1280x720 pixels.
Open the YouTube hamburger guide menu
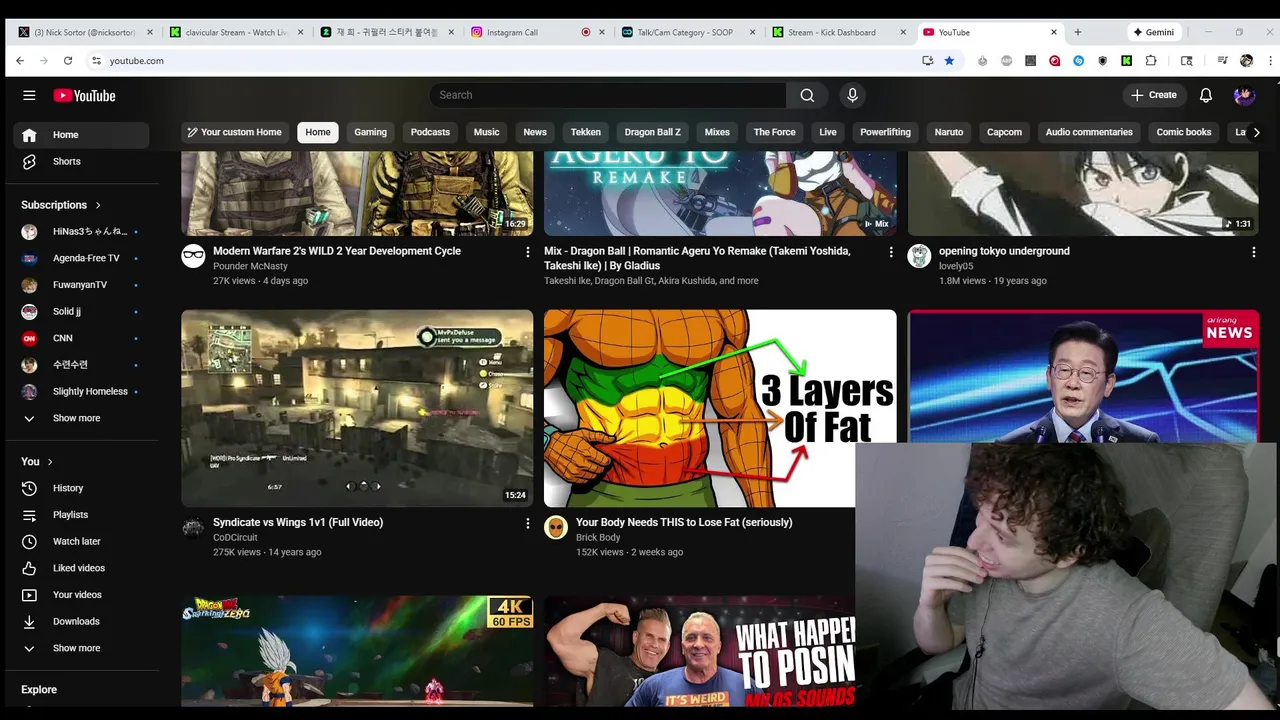[29, 95]
